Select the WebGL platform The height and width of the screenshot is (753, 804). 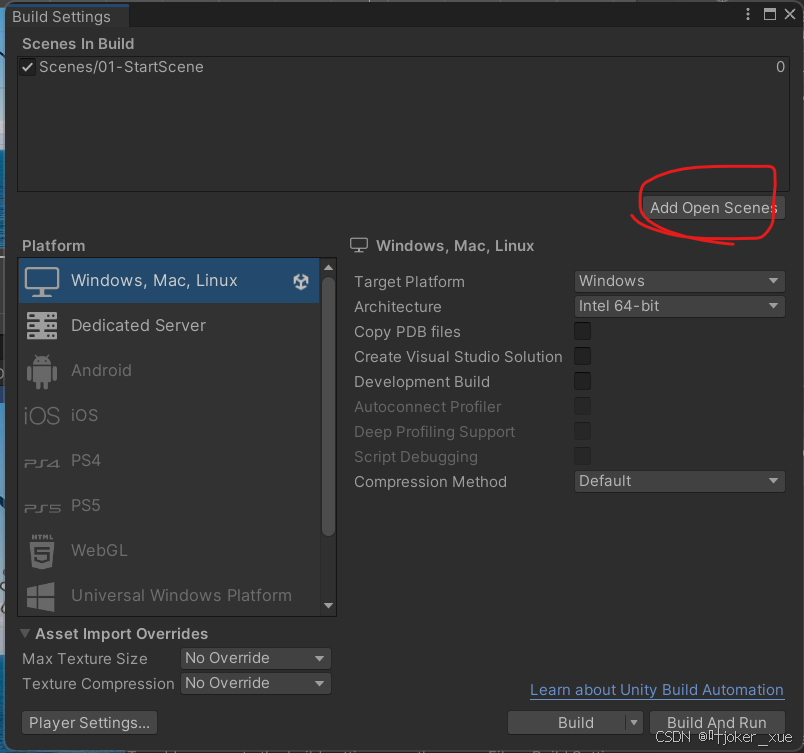(169, 551)
